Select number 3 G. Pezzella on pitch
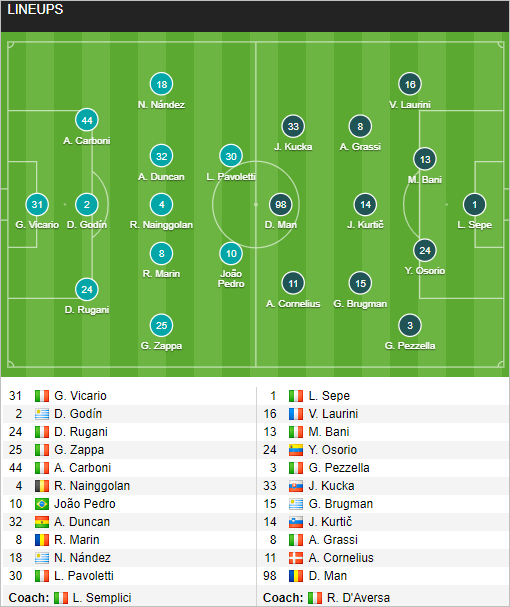The height and width of the screenshot is (607, 510). 410,326
